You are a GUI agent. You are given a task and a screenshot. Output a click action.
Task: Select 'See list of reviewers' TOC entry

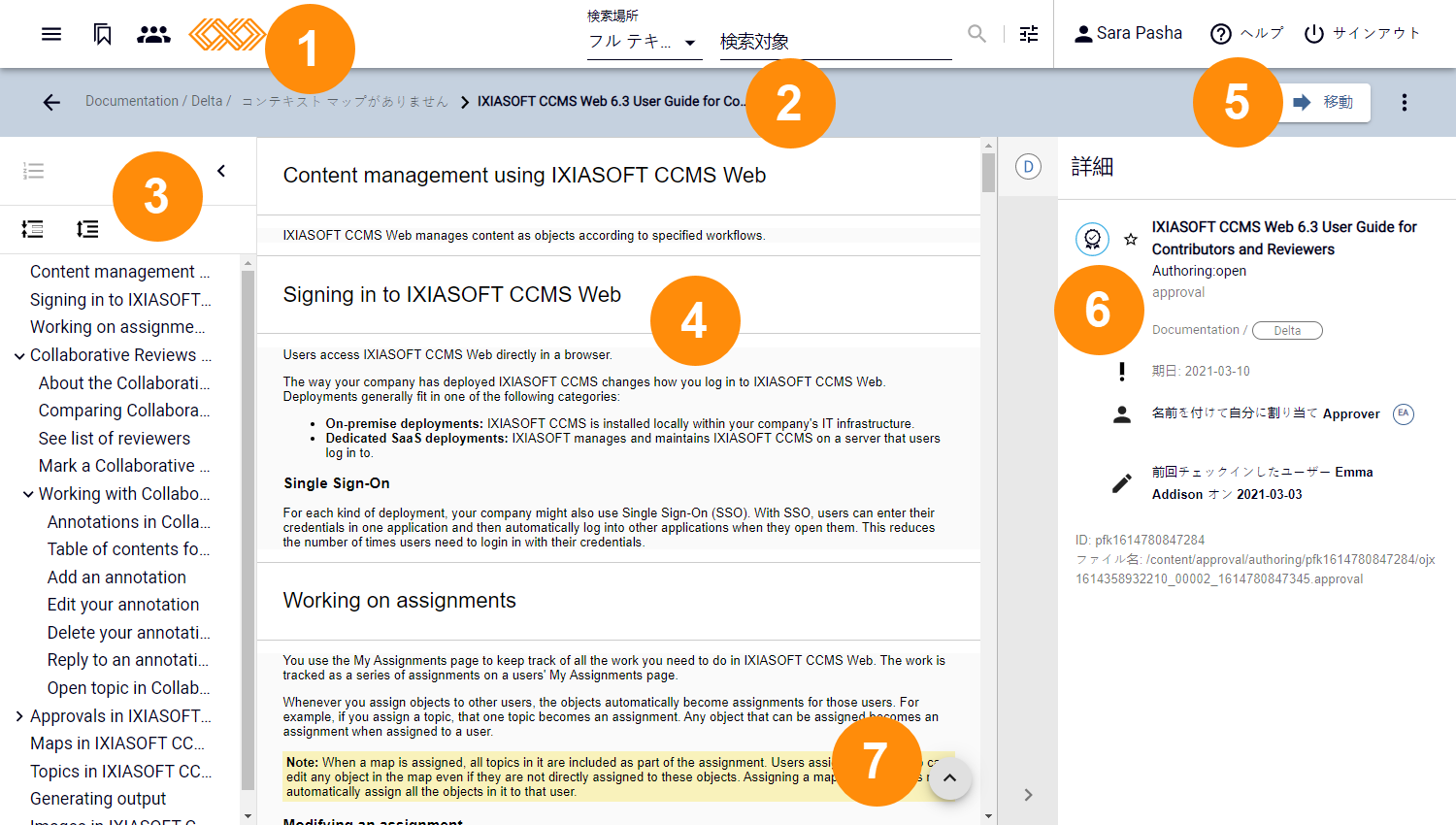coord(115,439)
